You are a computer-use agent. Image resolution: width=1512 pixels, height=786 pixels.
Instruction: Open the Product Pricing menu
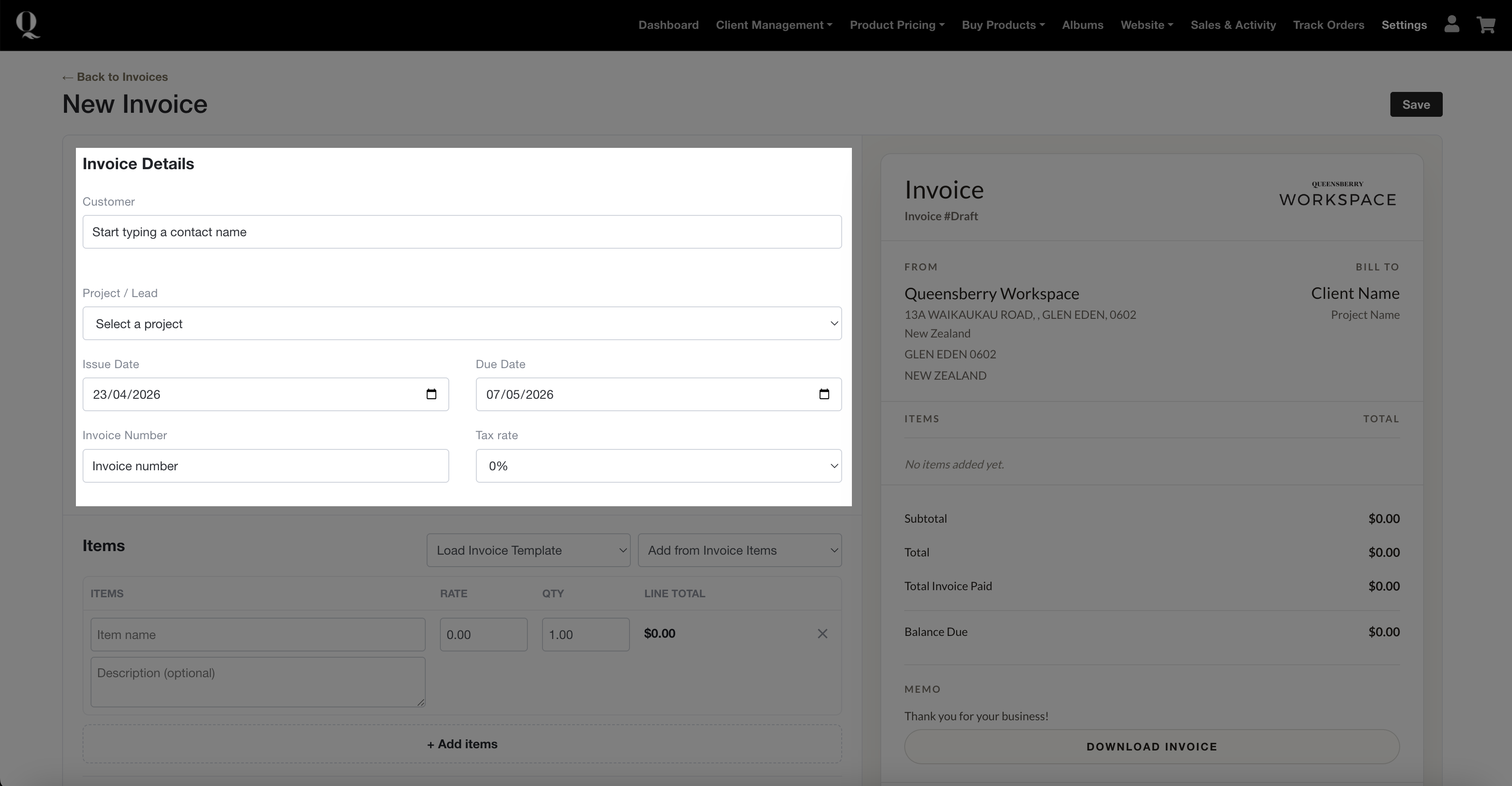896,25
